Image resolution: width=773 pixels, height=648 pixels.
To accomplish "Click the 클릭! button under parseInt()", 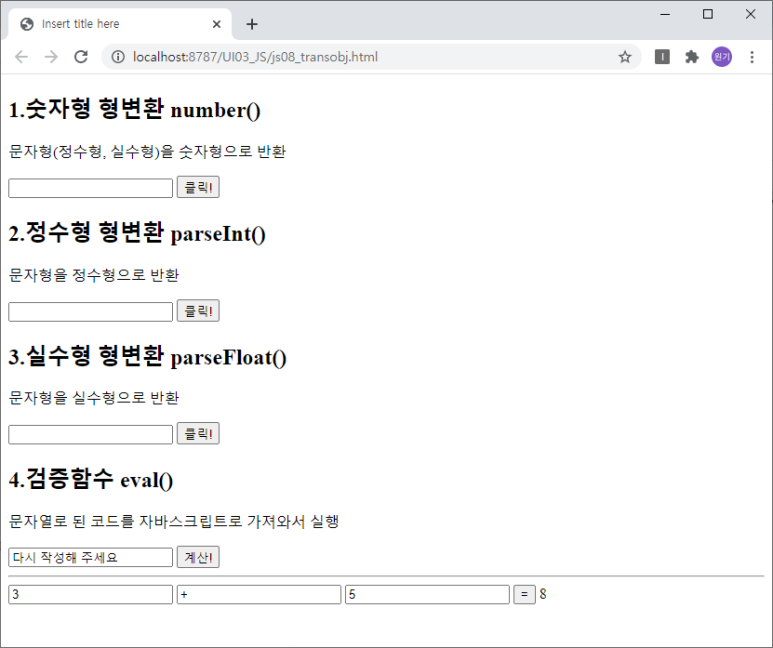I will pyautogui.click(x=198, y=311).
